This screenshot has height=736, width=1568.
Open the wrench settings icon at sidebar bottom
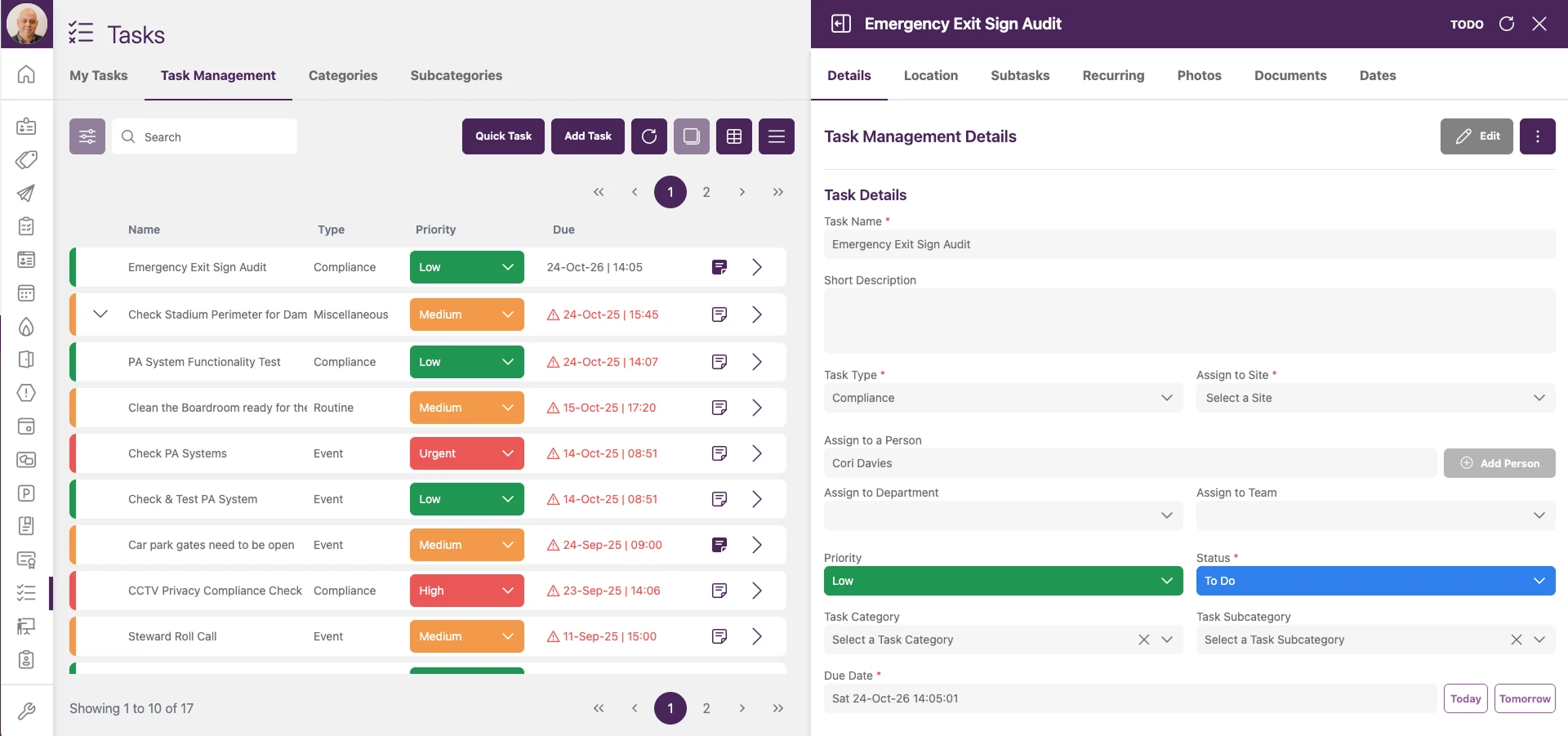26,711
